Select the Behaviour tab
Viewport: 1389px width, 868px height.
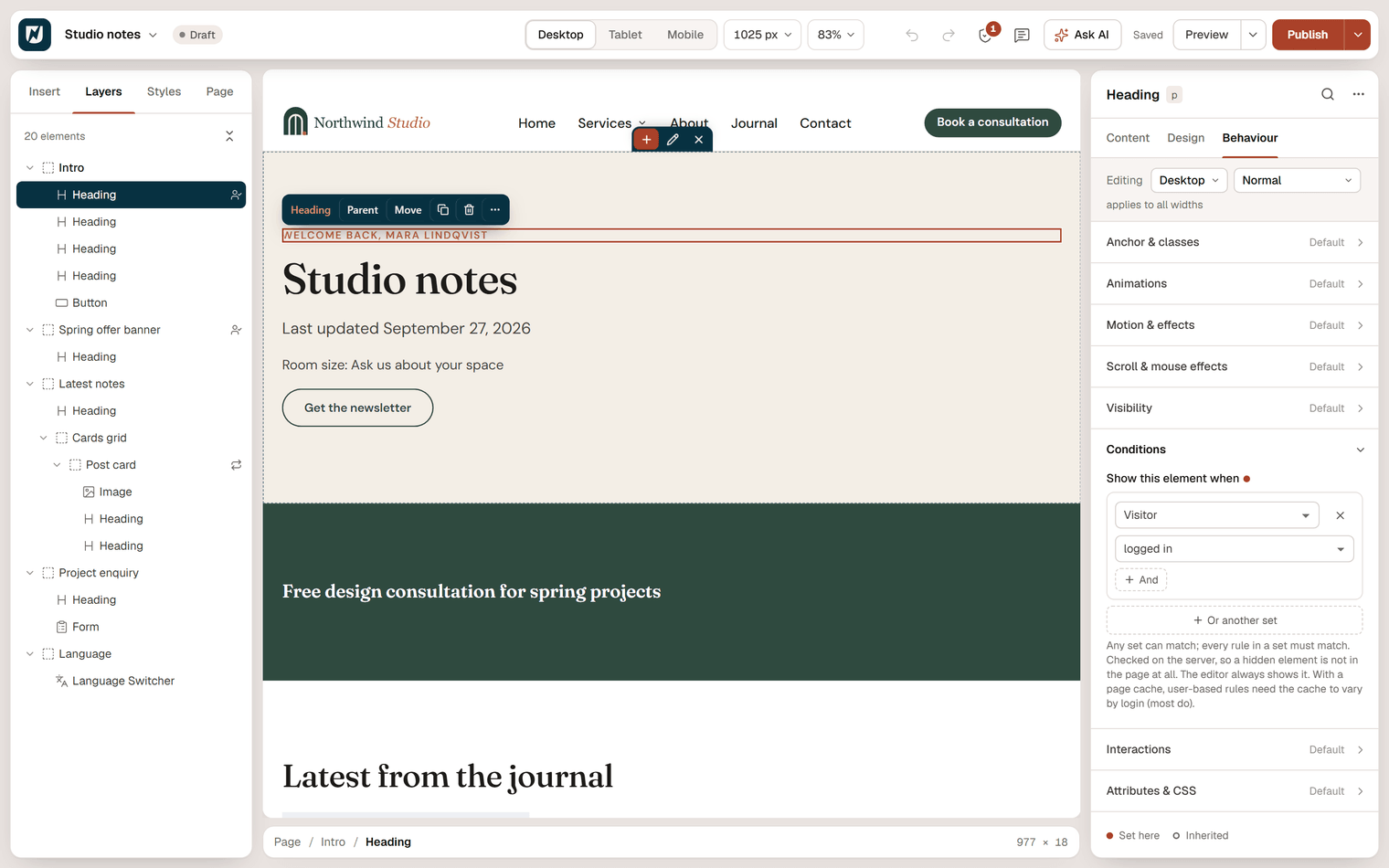click(x=1249, y=138)
